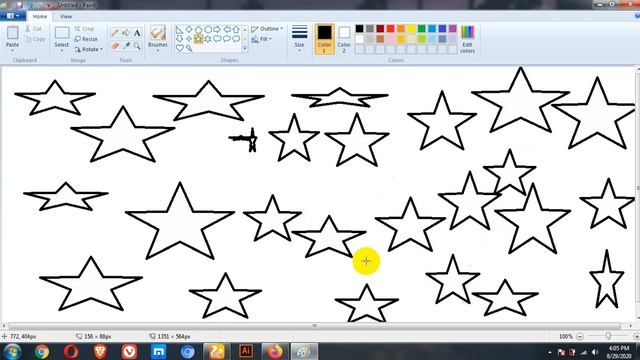The width and height of the screenshot is (640, 360).
Task: Open the Size line thickness dropdown
Action: click(x=299, y=39)
